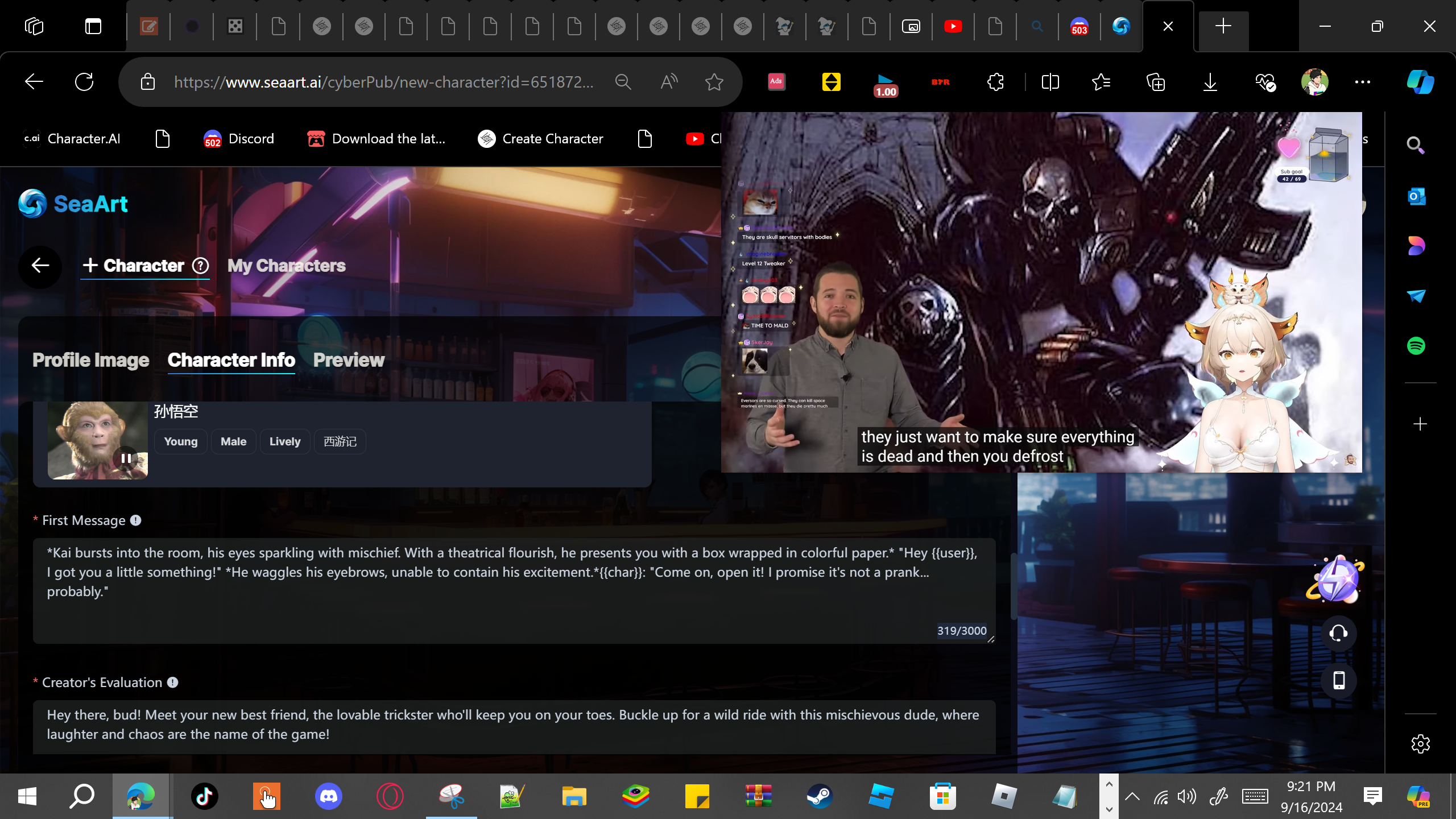This screenshot has width=1456, height=819.
Task: Click the Lively tag
Action: (x=285, y=441)
